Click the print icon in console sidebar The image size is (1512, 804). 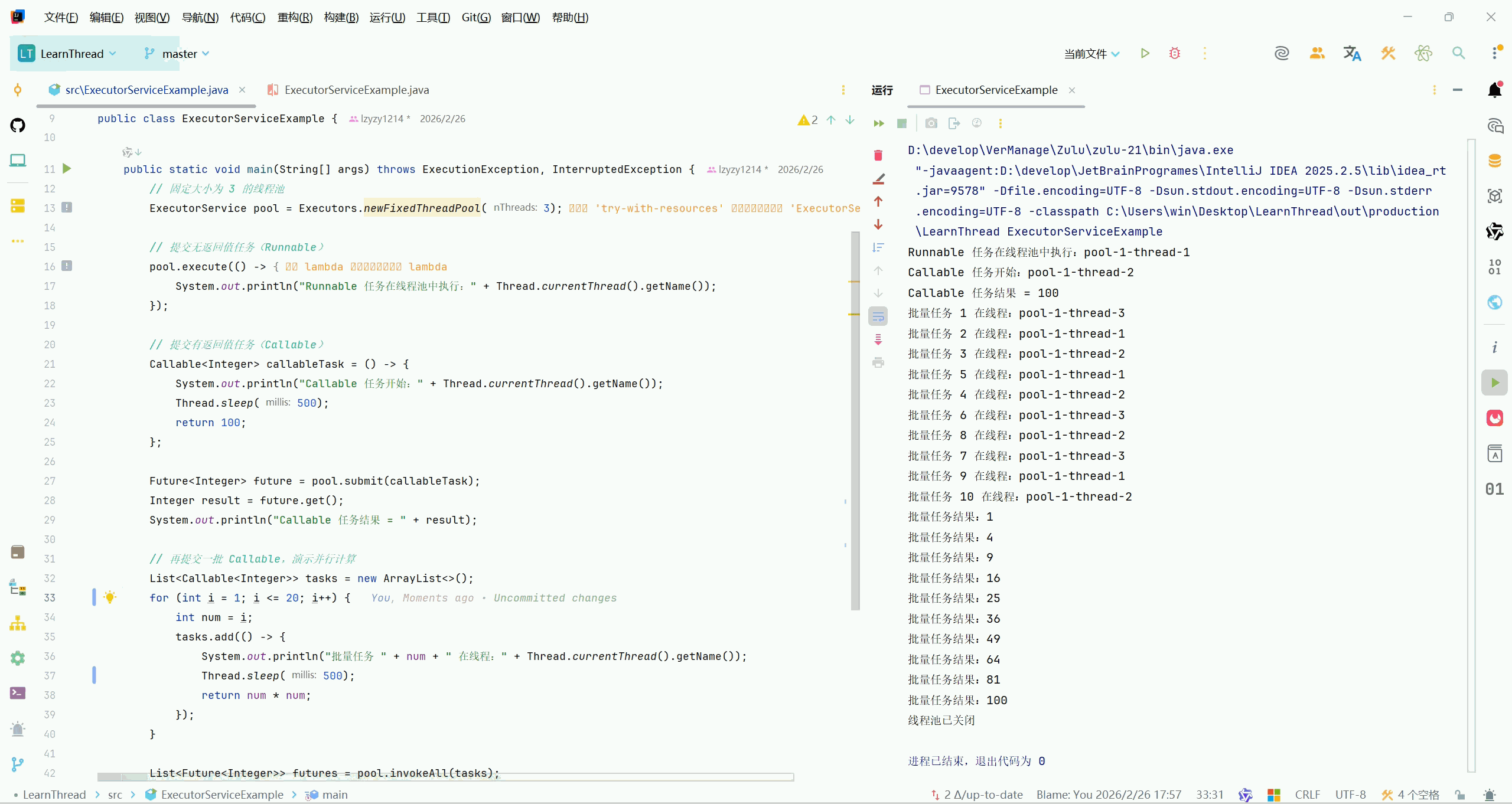878,362
